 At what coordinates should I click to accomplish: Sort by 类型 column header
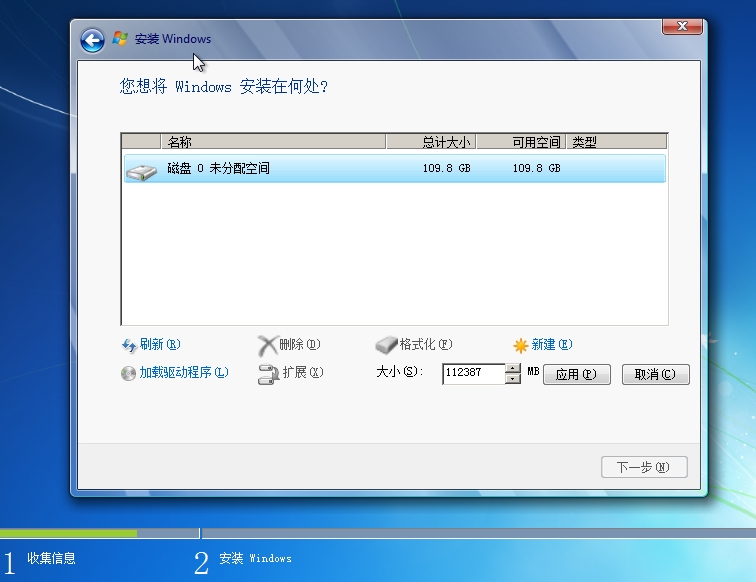pos(617,142)
